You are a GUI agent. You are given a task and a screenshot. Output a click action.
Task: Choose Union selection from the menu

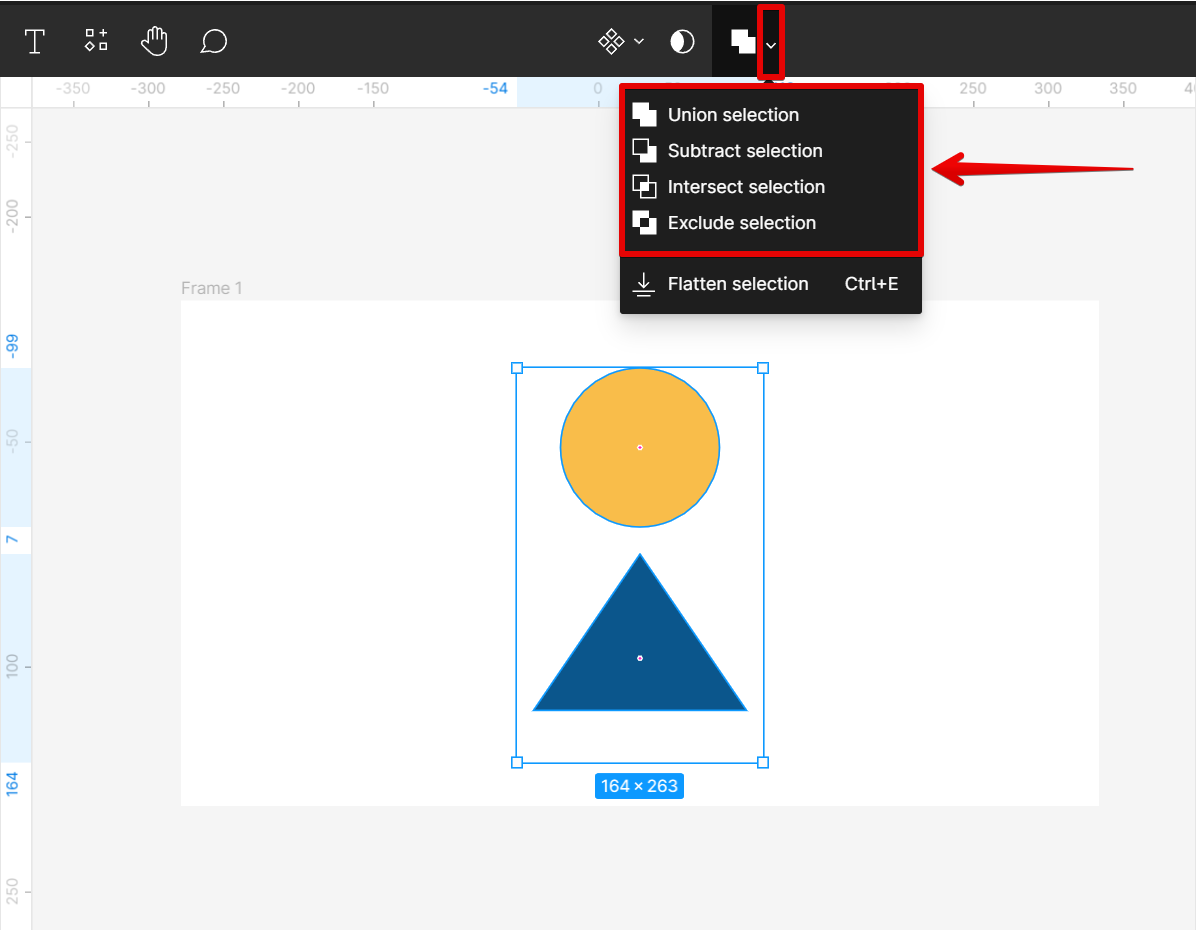[x=732, y=115]
